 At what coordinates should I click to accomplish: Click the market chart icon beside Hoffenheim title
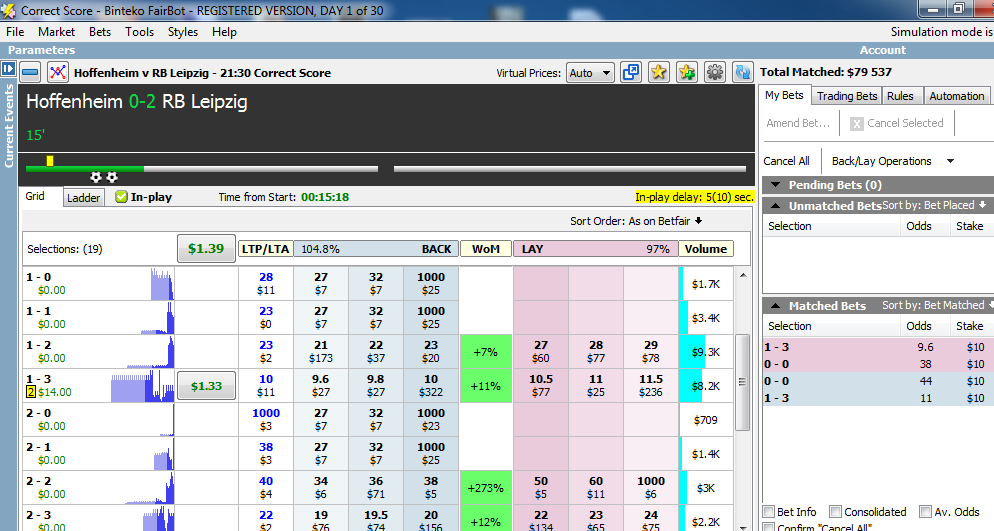[58, 72]
